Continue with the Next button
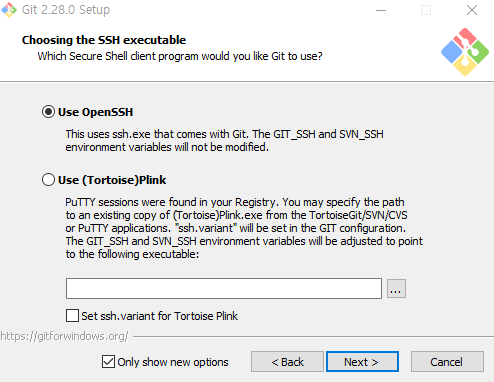Screen dimensions: 494x382 (362, 362)
